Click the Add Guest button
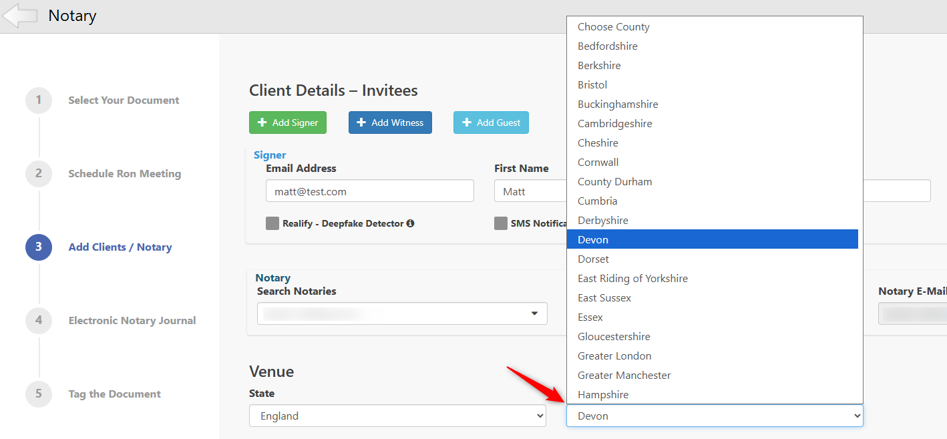This screenshot has height=439, width=947. pos(491,123)
